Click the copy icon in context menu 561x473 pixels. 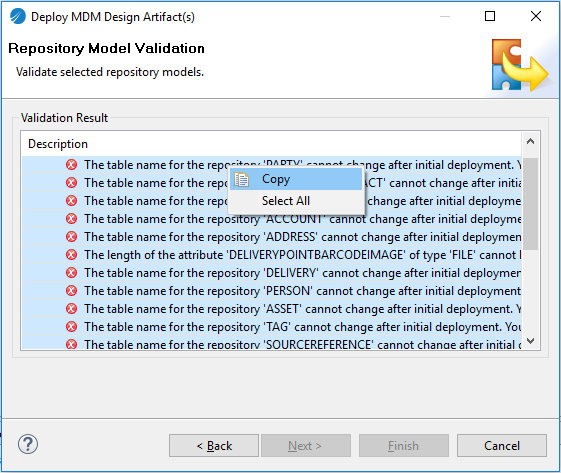pos(242,179)
